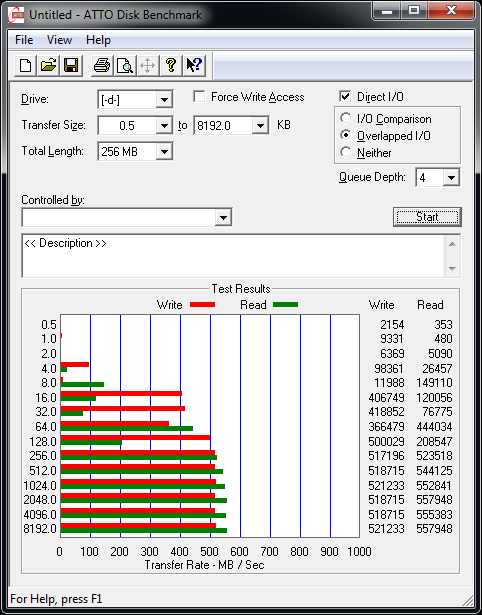482x615 pixels.
Task: Click the read value 444034
Action: pos(433,426)
